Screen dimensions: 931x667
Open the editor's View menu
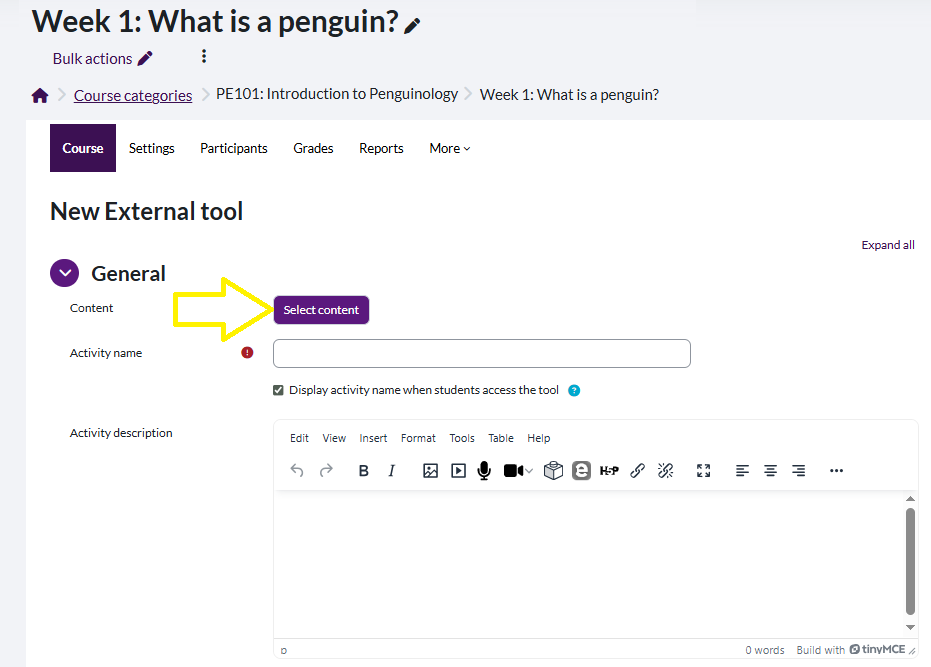[334, 438]
